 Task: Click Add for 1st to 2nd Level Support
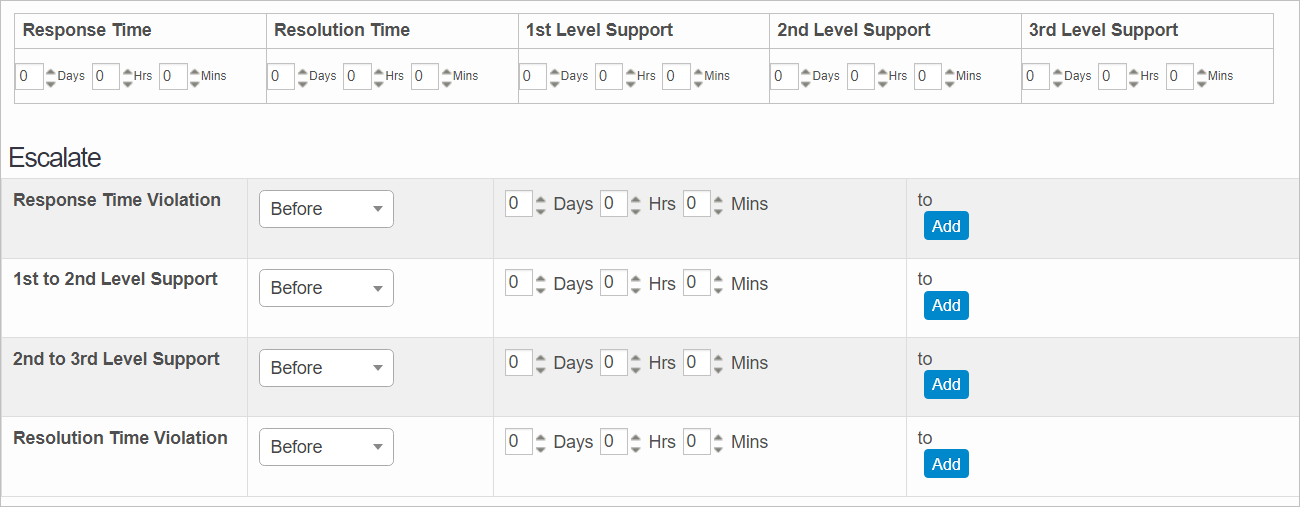click(946, 305)
